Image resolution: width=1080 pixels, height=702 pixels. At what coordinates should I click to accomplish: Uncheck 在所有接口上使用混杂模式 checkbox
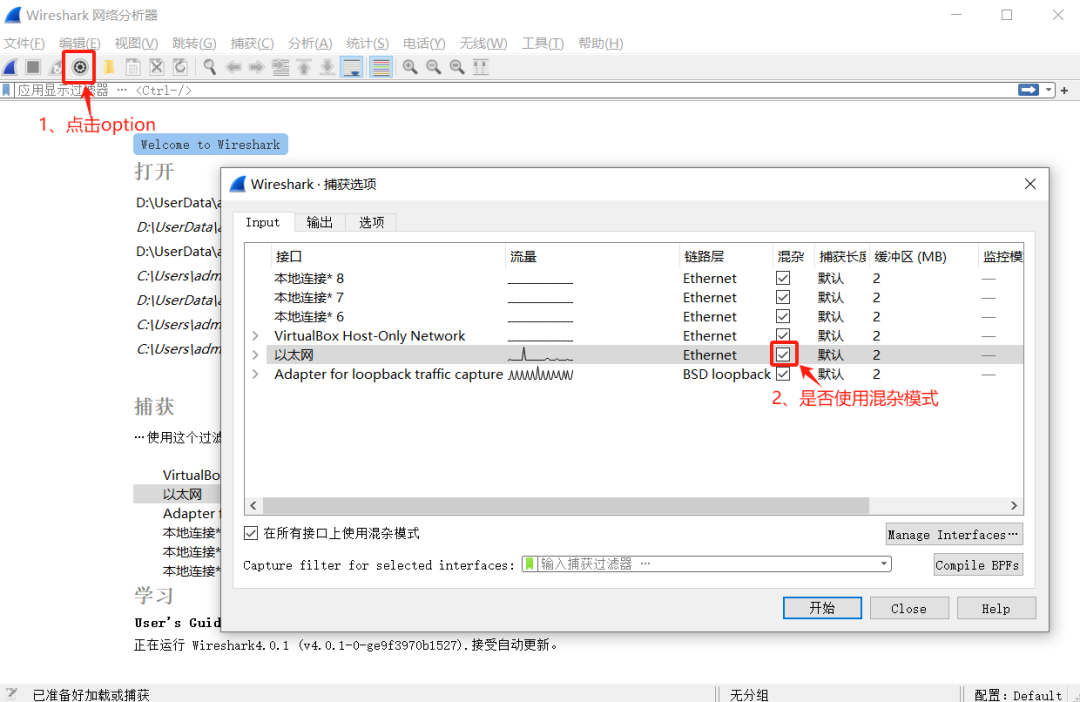coord(251,533)
